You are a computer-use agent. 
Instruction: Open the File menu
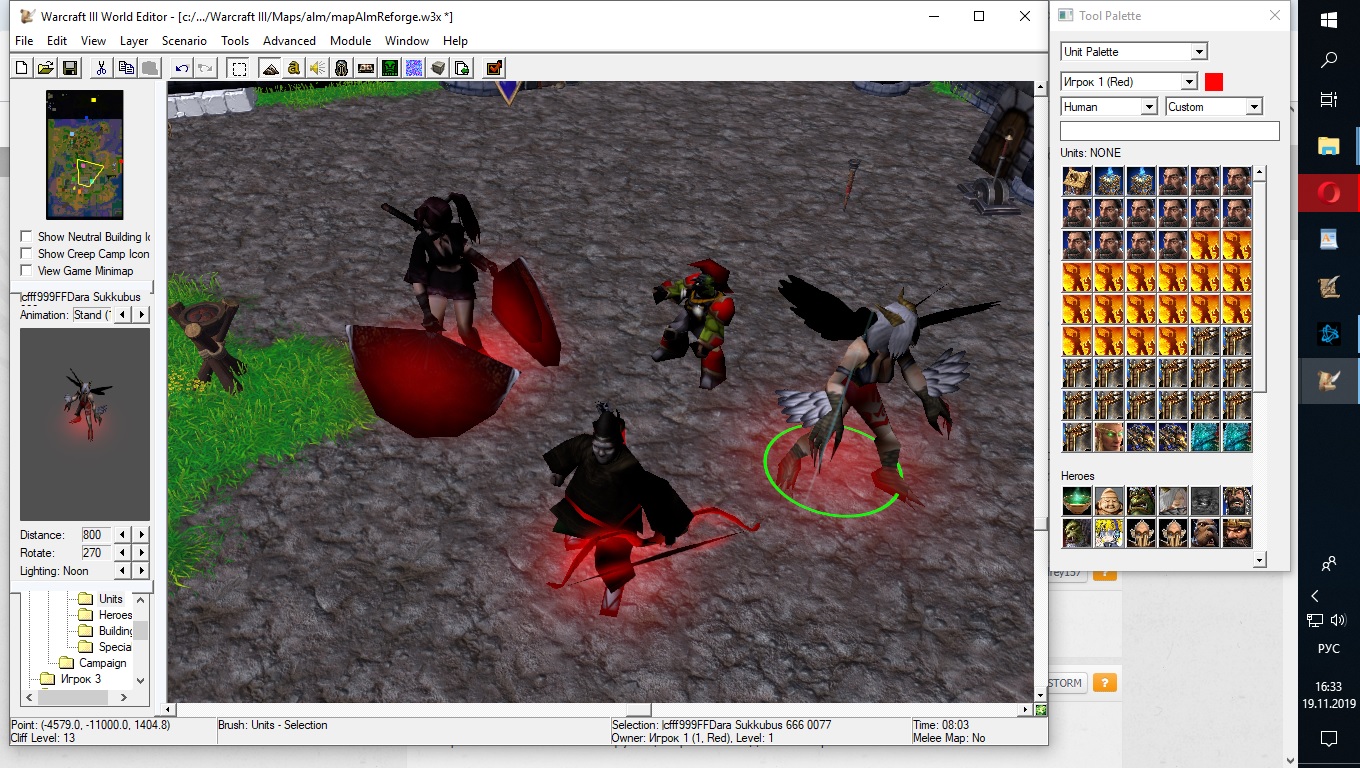coord(24,41)
